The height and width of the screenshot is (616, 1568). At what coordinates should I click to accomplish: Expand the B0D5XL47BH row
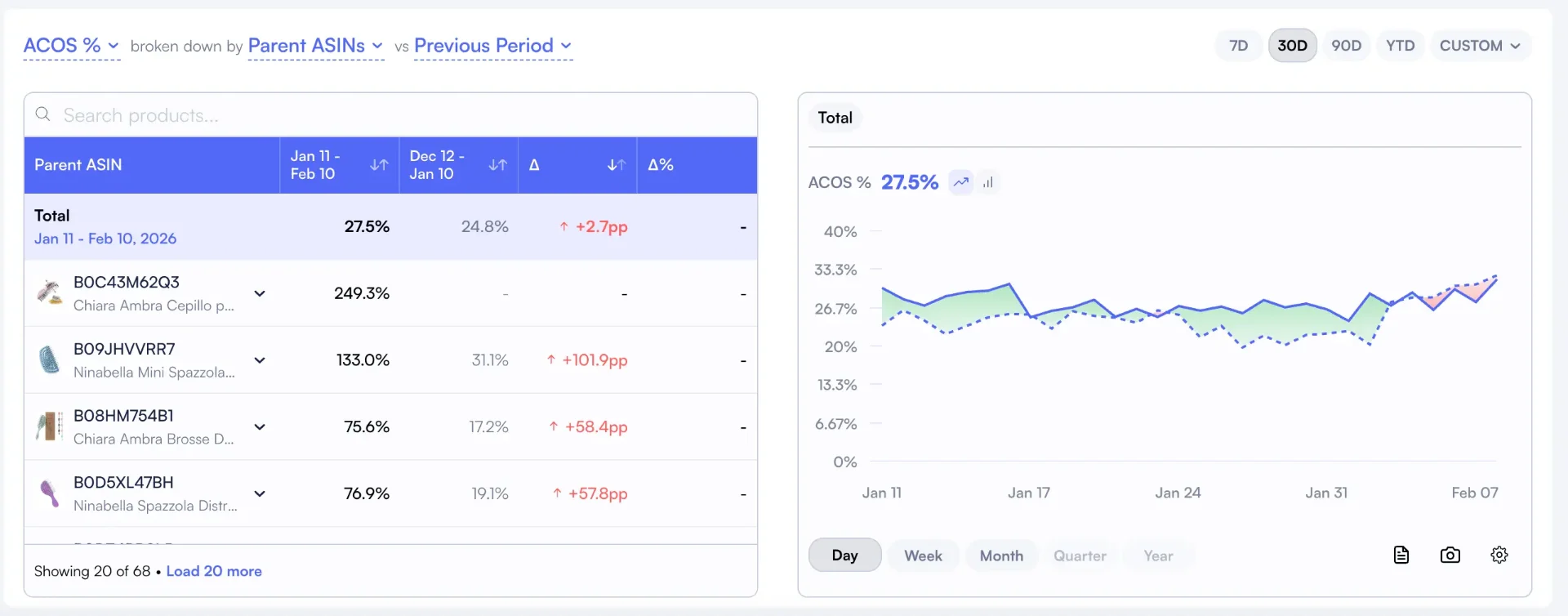[260, 493]
